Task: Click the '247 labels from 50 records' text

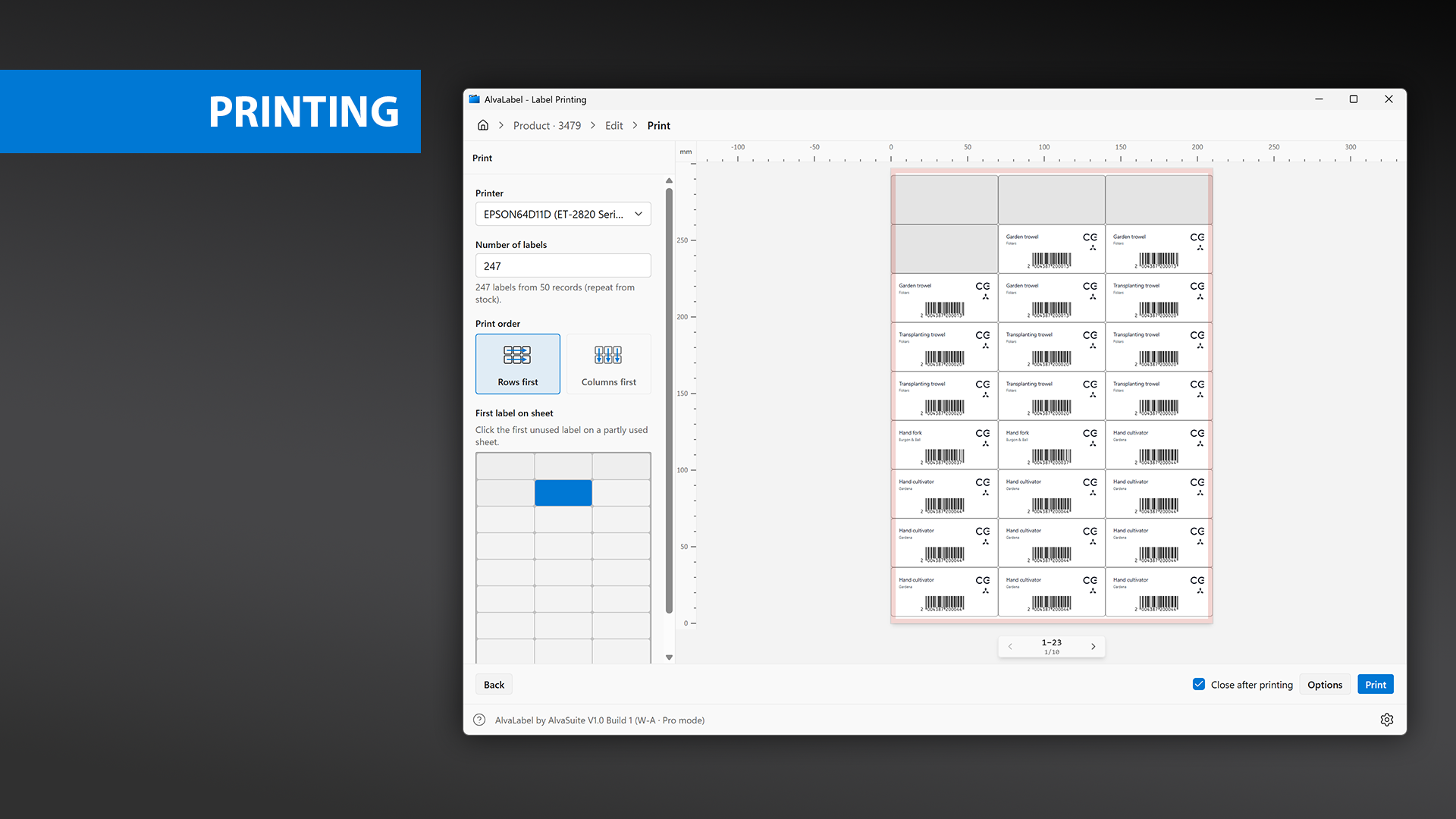Action: [555, 293]
